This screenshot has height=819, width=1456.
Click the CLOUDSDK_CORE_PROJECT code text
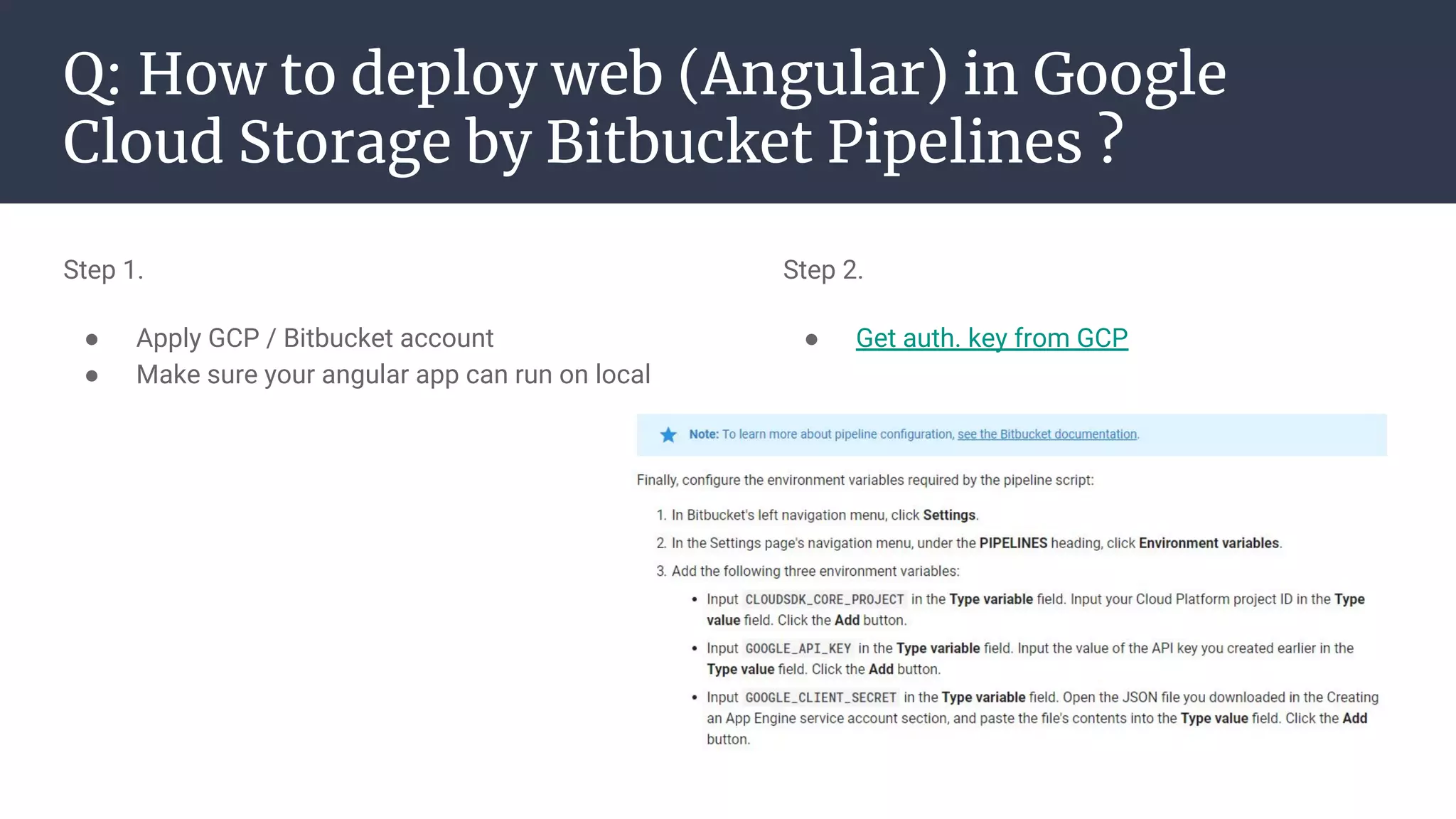pos(825,599)
